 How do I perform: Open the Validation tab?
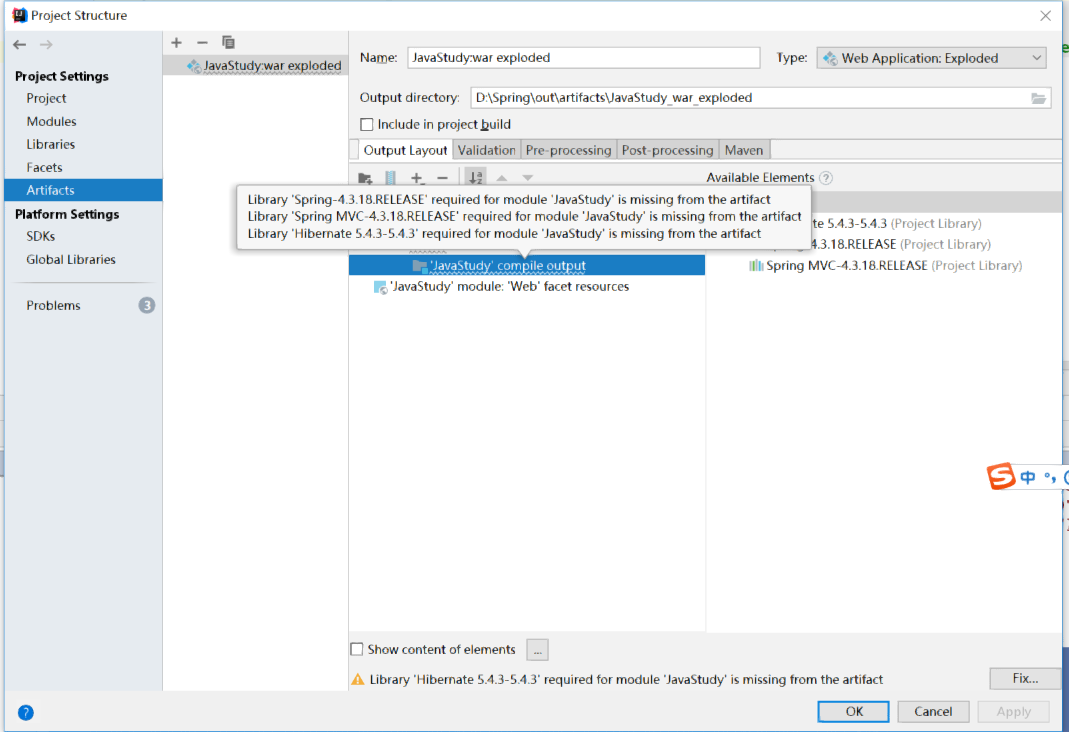tap(486, 150)
